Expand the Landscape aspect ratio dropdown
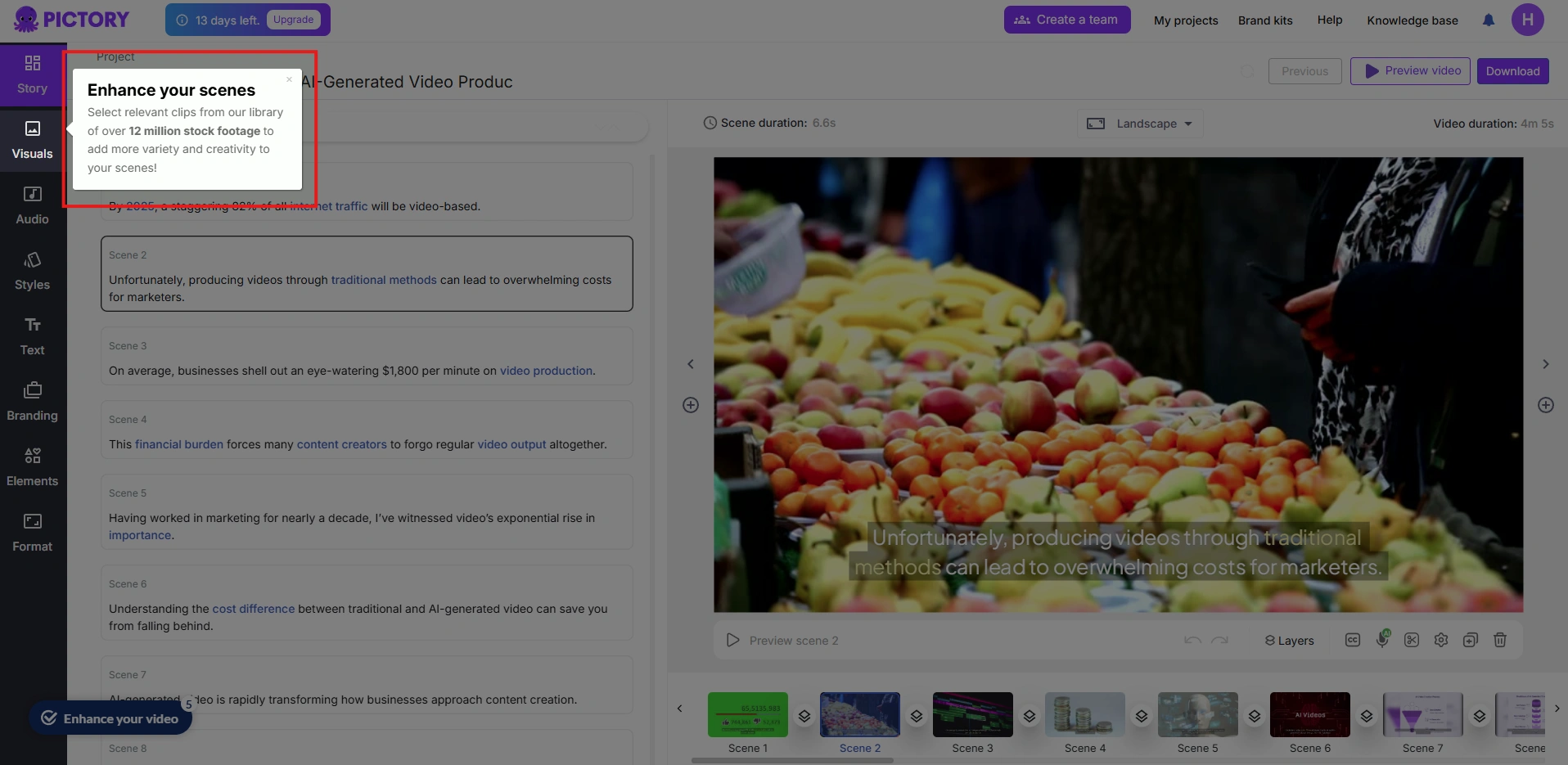1568x765 pixels. point(1139,124)
